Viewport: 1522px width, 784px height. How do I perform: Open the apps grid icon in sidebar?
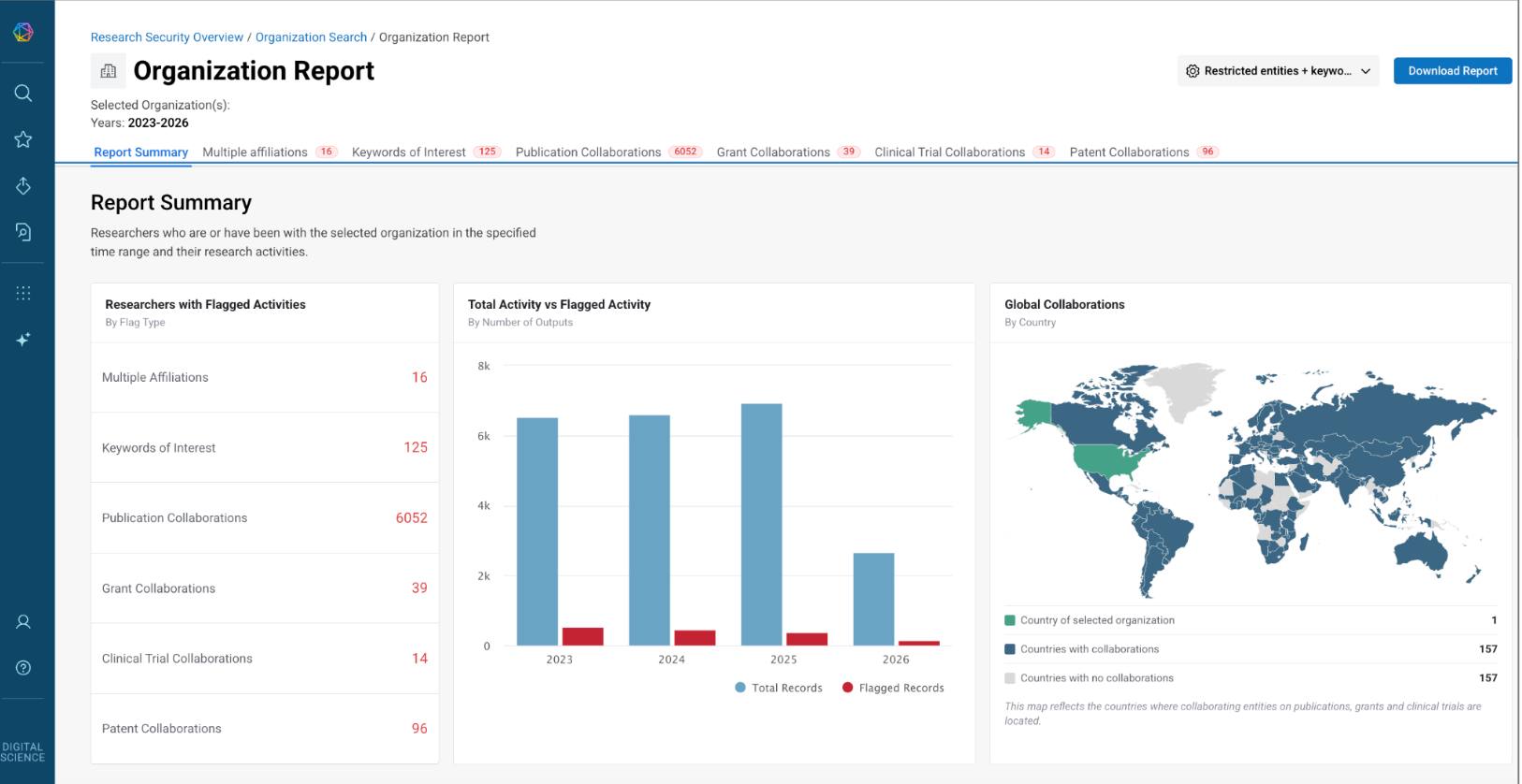(23, 293)
